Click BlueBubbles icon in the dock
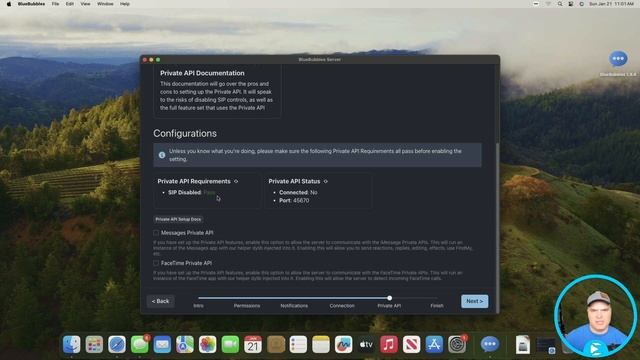Viewport: 640px width, 360px height. pyautogui.click(x=490, y=344)
